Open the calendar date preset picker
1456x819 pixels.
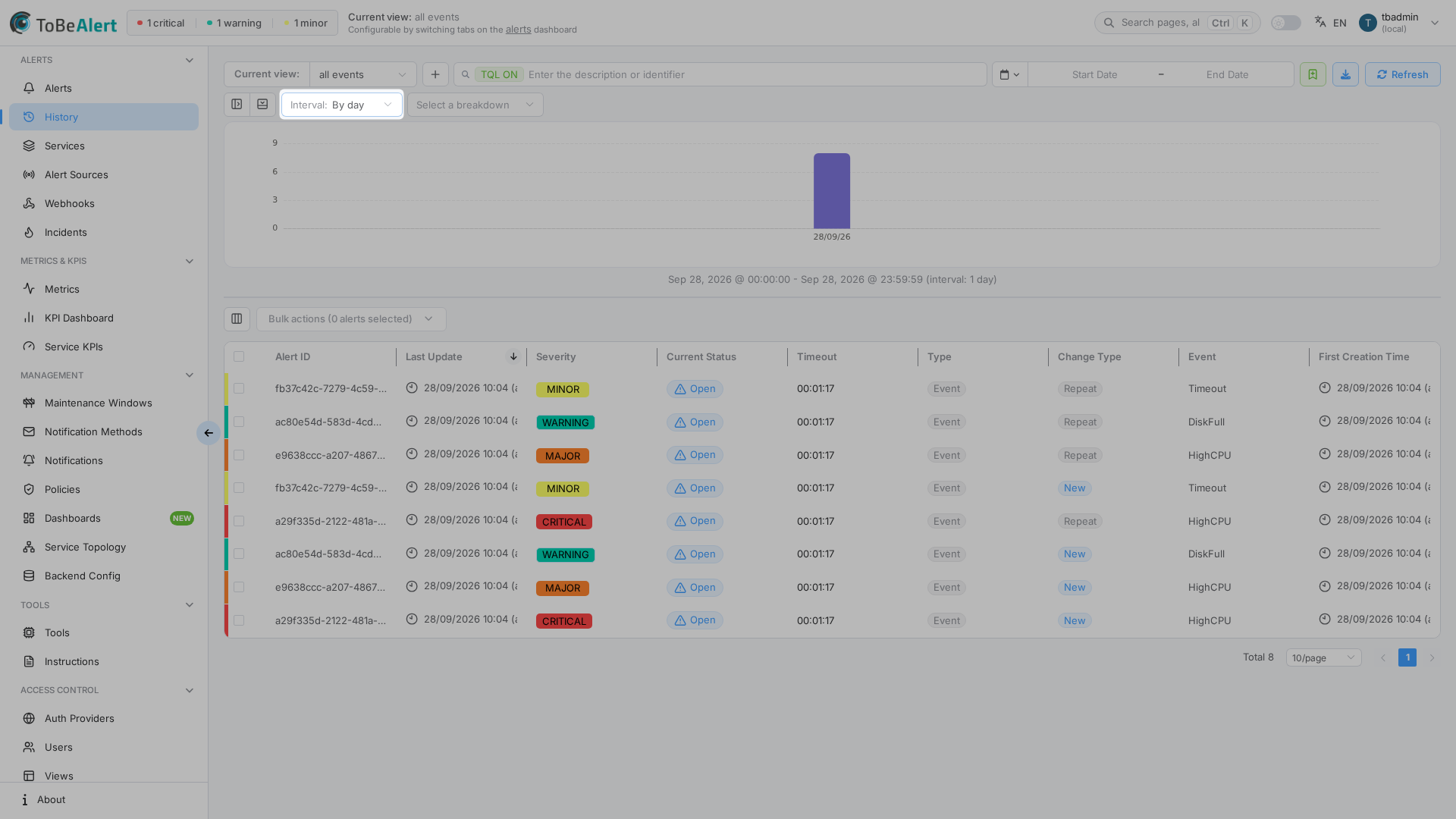pyautogui.click(x=1009, y=74)
